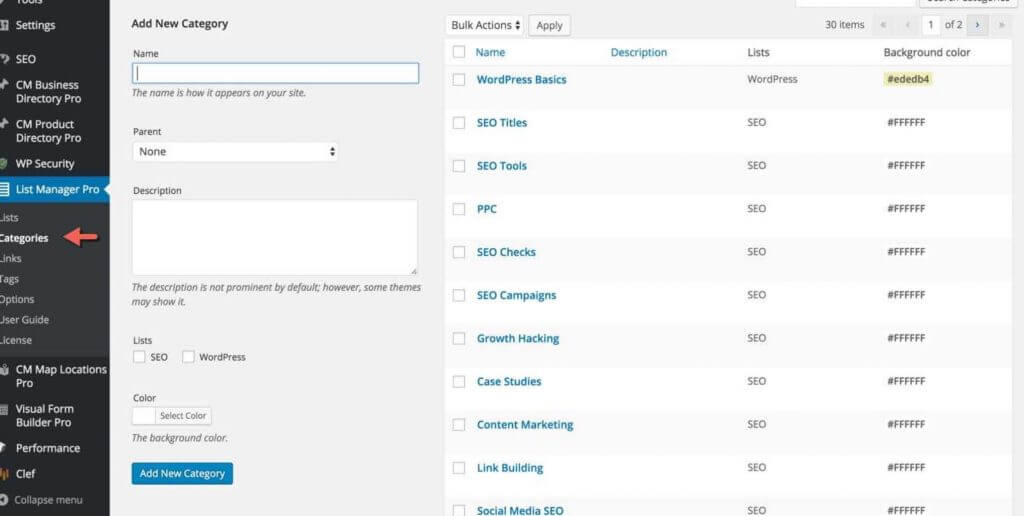Go to next page of categories
Viewport: 1024px width, 516px height.
pos(976,25)
